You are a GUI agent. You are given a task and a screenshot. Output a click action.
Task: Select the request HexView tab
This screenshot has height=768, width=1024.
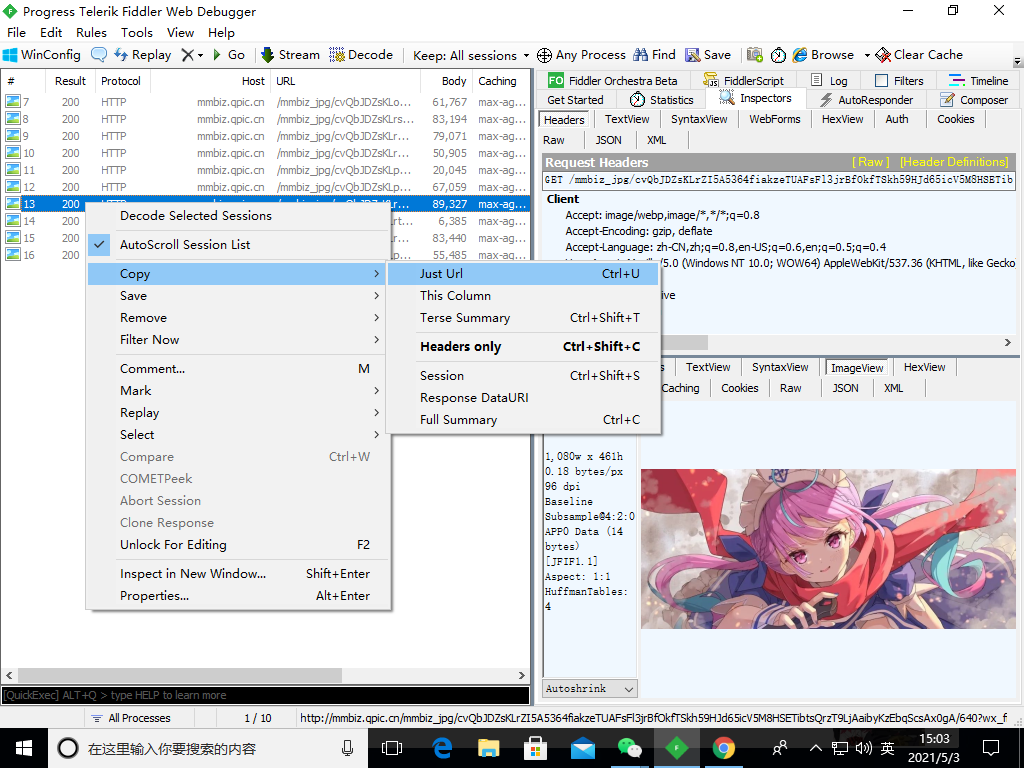click(842, 119)
